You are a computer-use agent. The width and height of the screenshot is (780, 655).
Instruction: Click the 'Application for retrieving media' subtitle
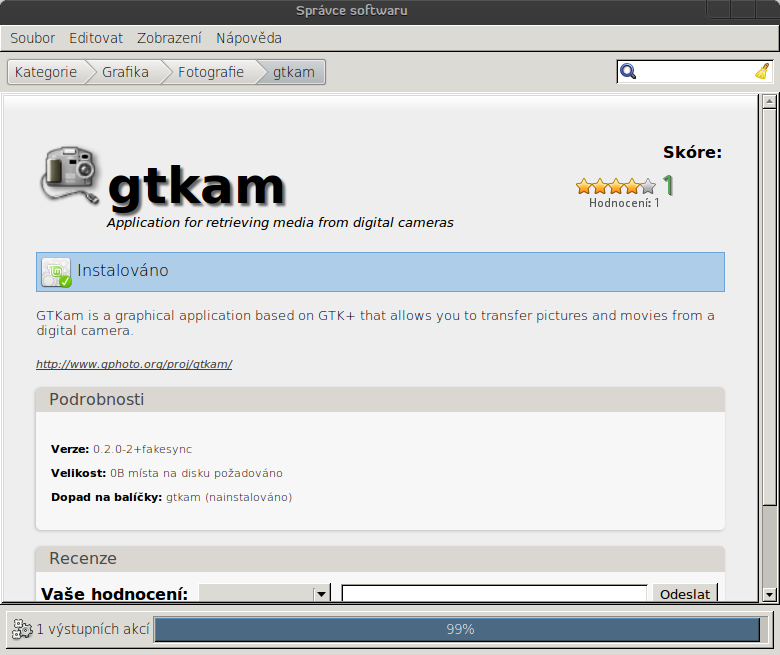(x=280, y=222)
